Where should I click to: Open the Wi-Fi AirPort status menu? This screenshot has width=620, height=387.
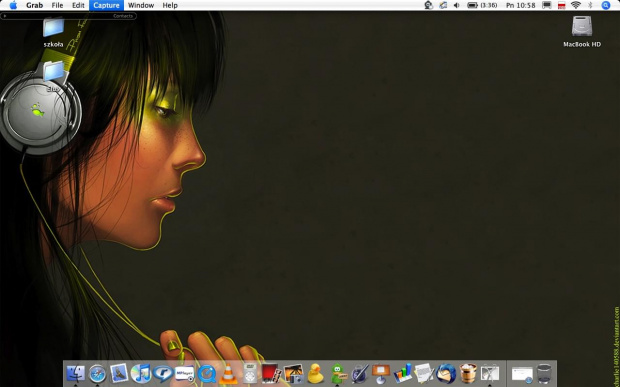[576, 5]
